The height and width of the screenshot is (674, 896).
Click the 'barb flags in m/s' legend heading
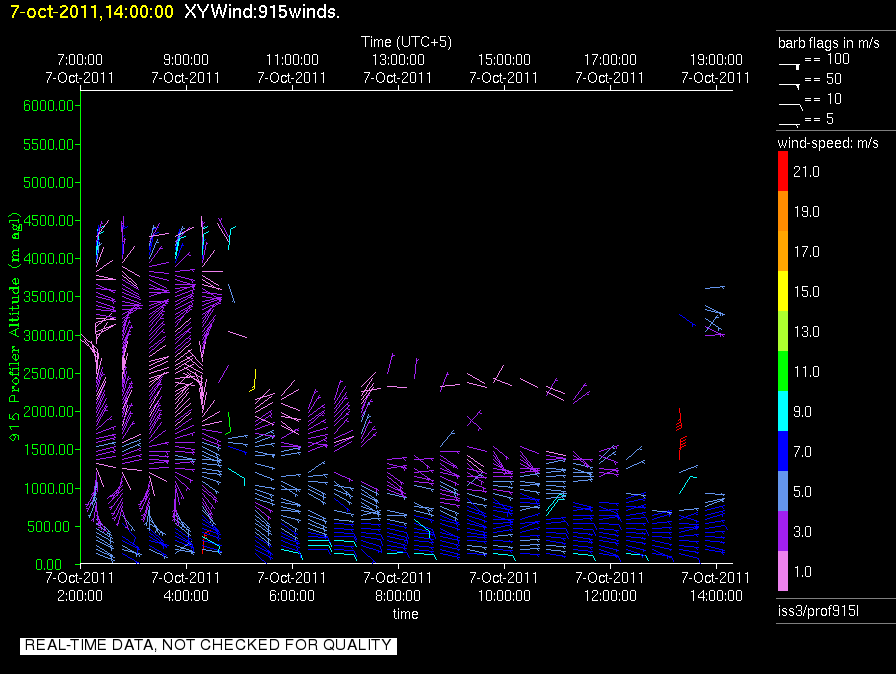point(829,43)
